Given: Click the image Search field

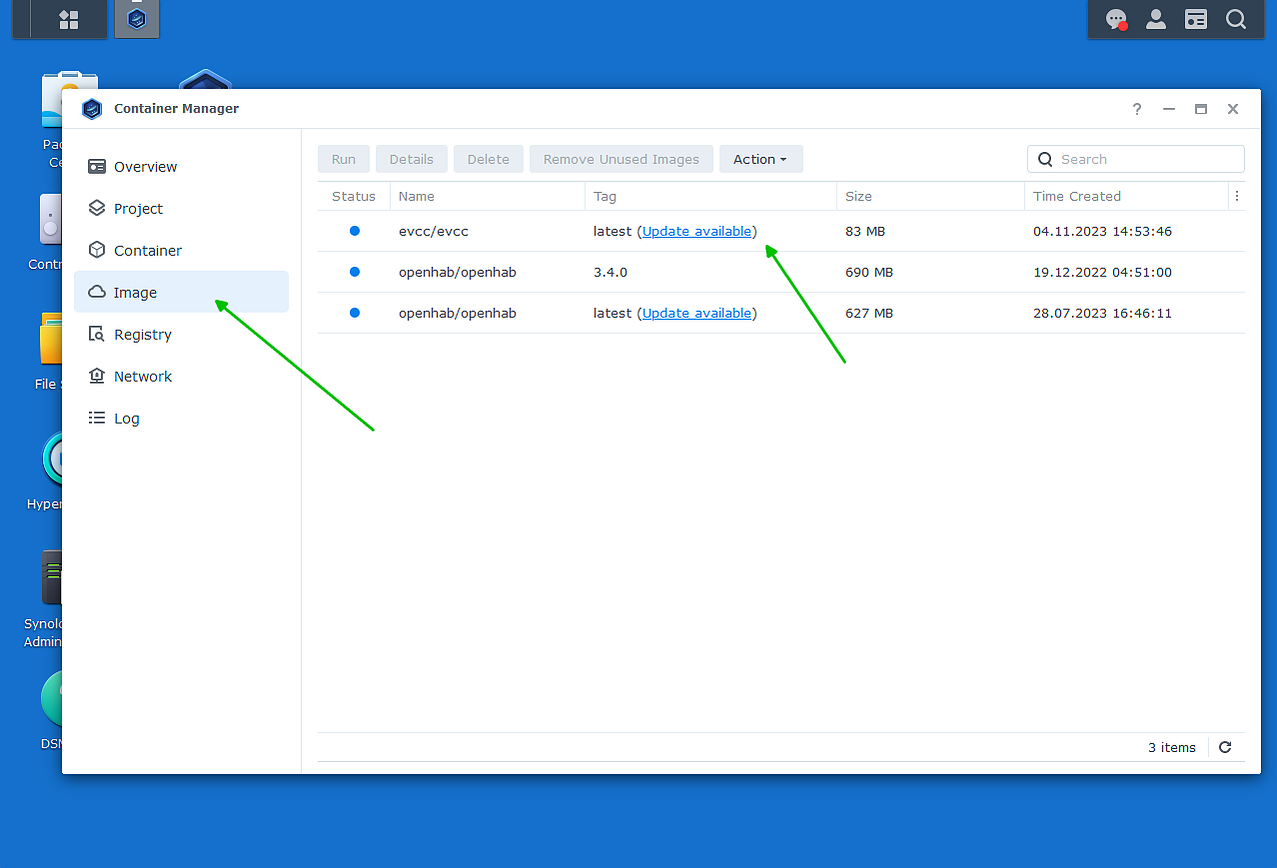Looking at the screenshot, I should point(1136,159).
